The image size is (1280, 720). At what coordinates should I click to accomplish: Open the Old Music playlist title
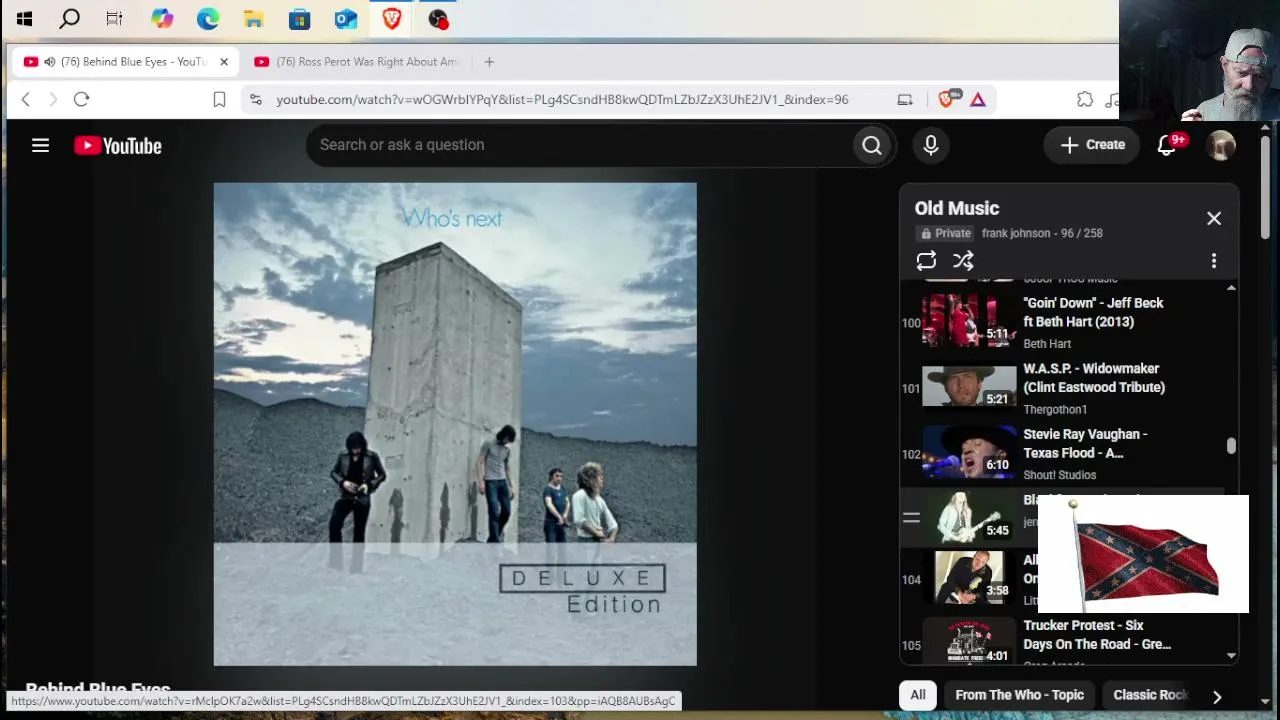coord(957,208)
